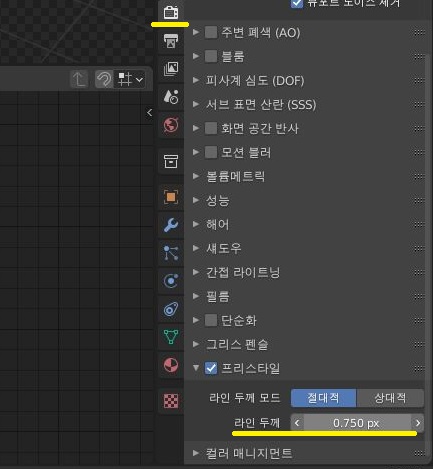
Task: Expand the 피사계 심도 (DOF) panel
Action: click(196, 80)
